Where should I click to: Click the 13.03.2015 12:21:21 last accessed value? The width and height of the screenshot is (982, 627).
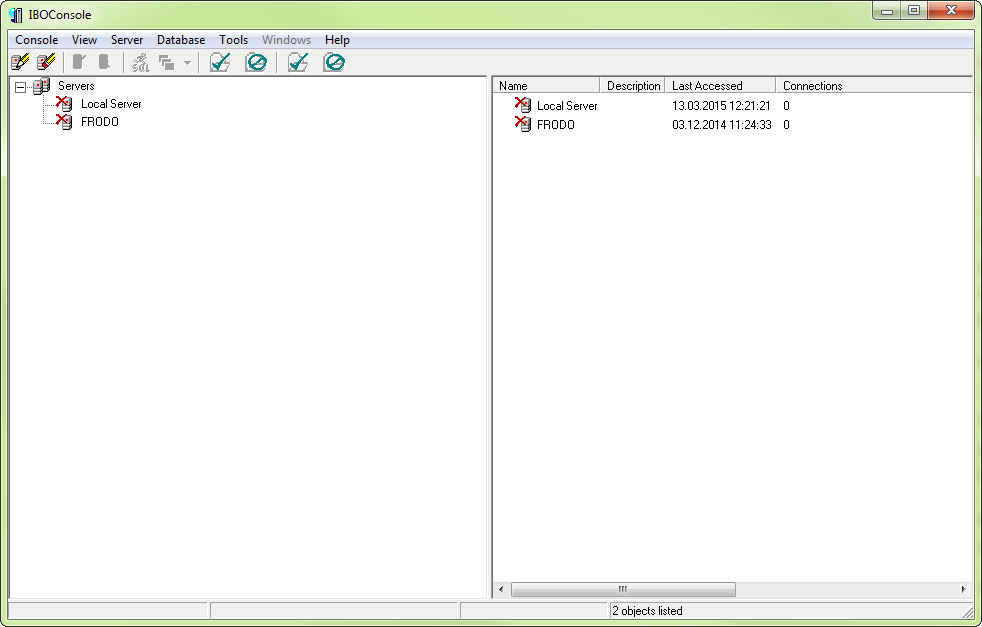721,106
